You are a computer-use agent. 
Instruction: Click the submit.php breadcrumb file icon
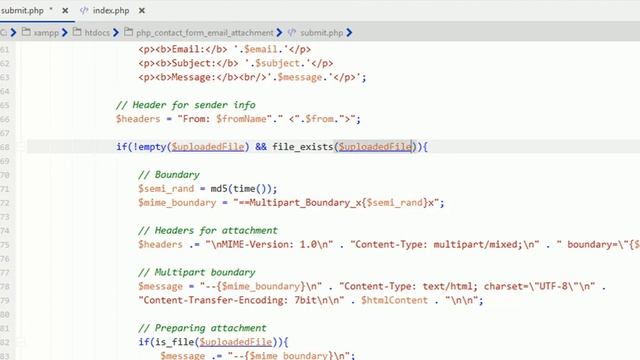[291, 32]
